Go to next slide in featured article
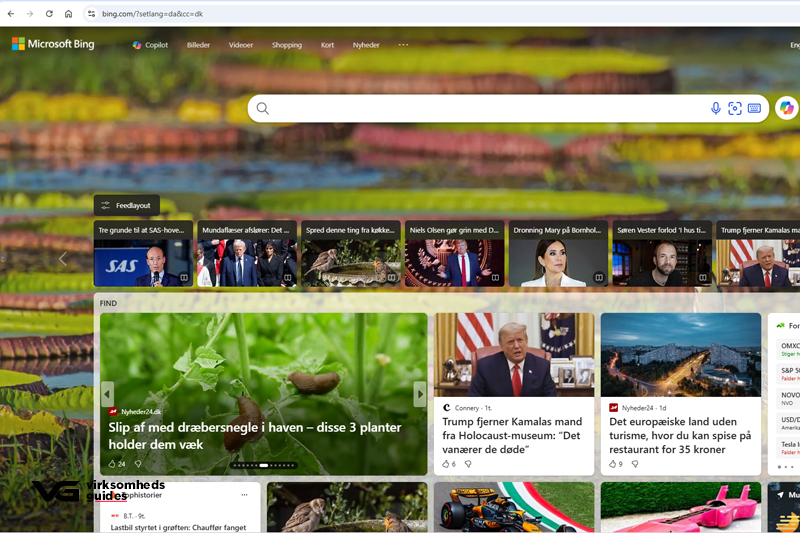Viewport: 800px width, 533px height. coord(420,394)
